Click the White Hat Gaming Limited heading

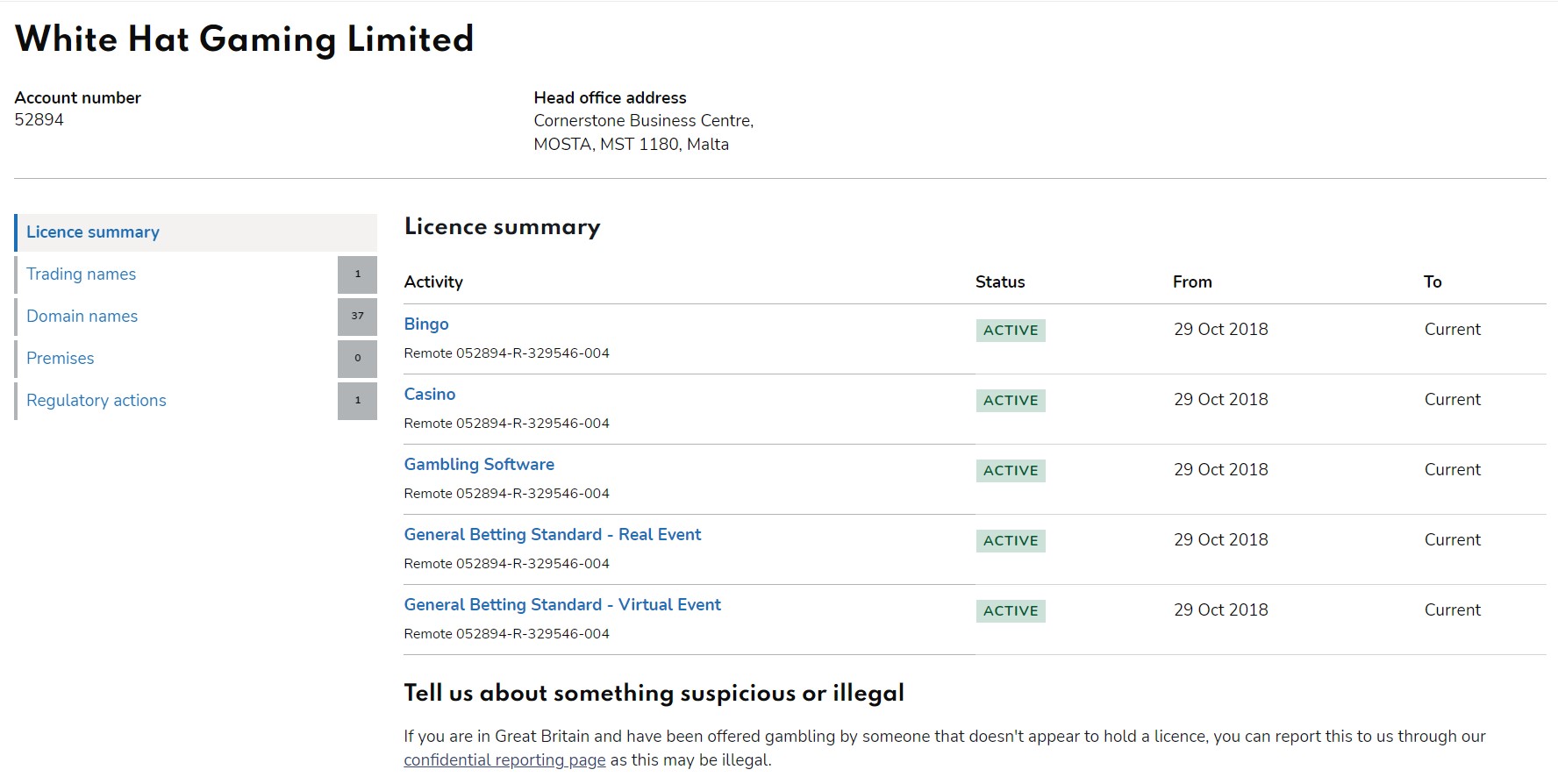tap(245, 39)
